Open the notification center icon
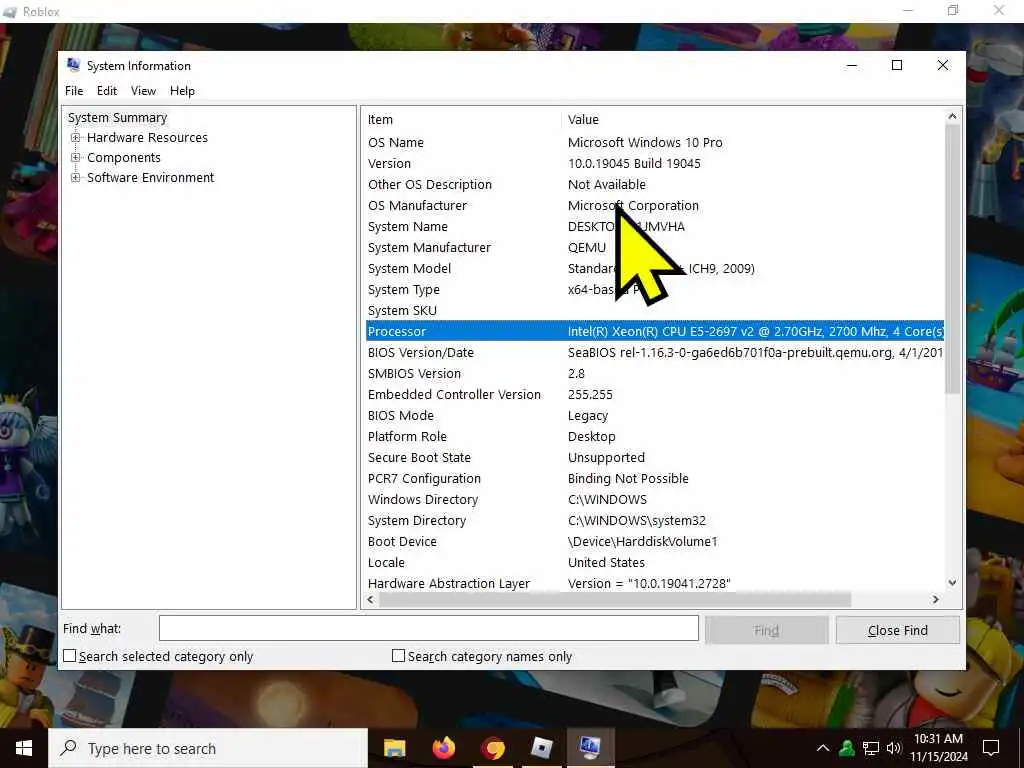Viewport: 1024px width, 768px height. tap(991, 748)
